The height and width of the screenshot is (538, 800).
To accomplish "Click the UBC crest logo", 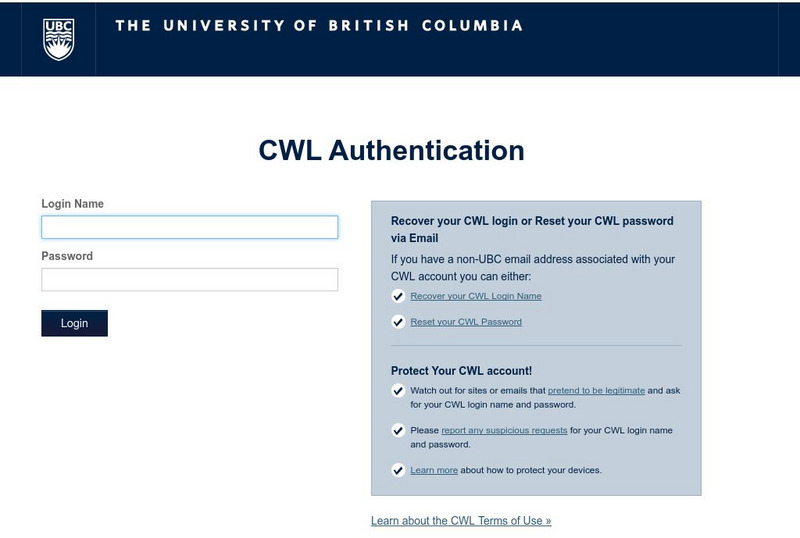I will (59, 38).
